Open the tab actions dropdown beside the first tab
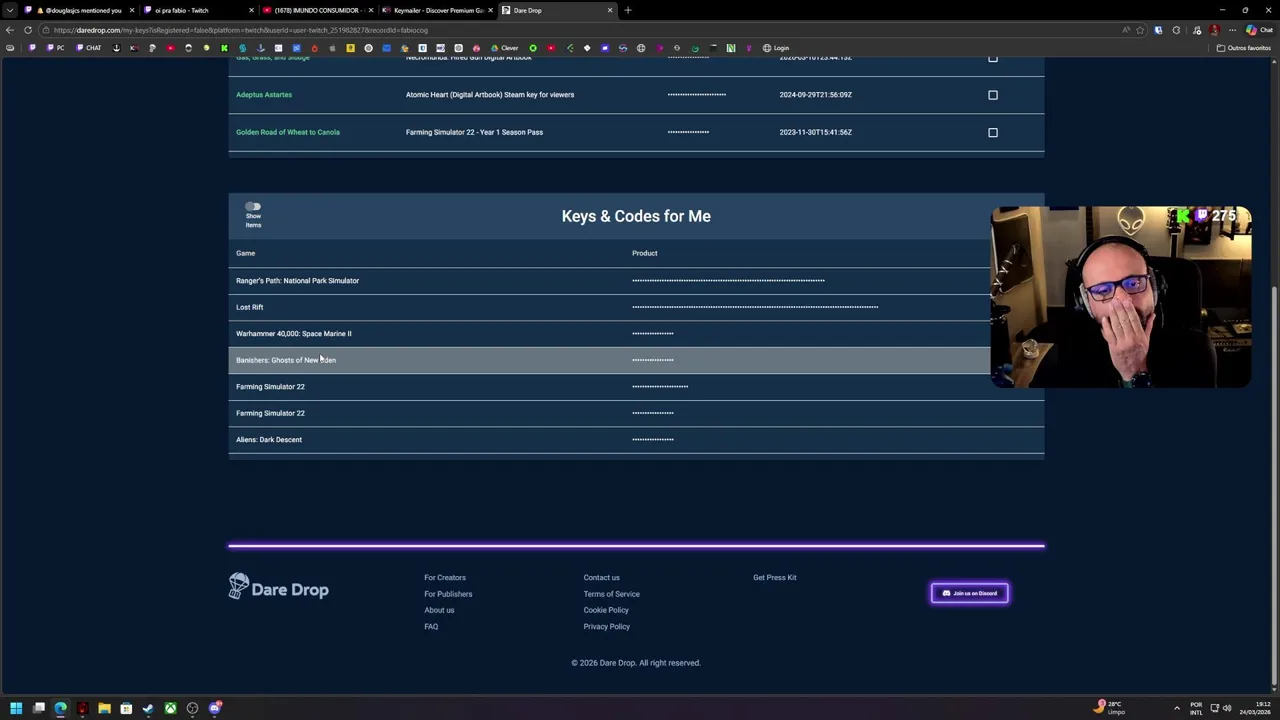 pyautogui.click(x=10, y=10)
